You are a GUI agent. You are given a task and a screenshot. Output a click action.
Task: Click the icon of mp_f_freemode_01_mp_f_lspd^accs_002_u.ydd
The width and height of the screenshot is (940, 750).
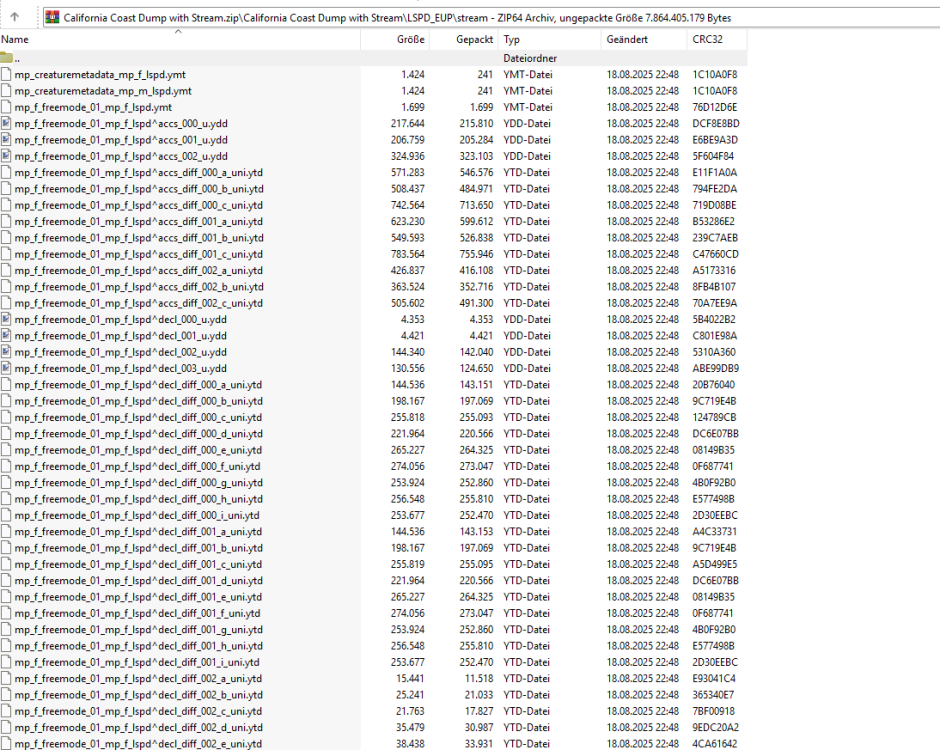click(6, 156)
